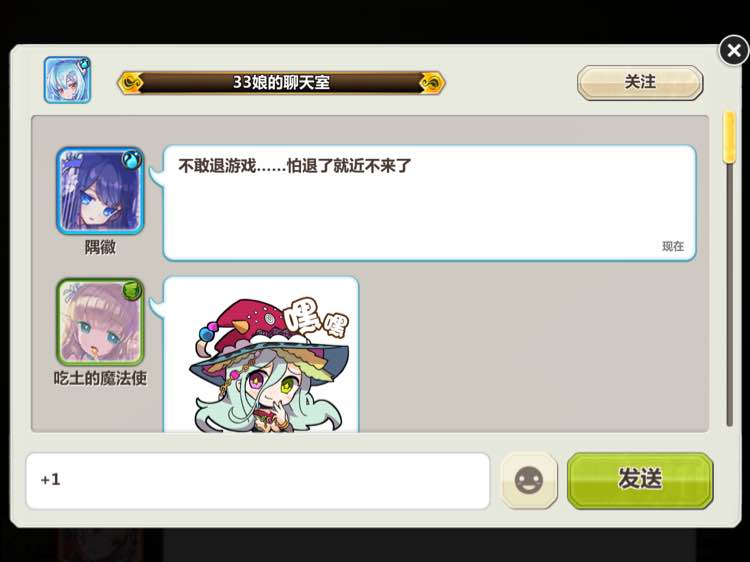Image resolution: width=750 pixels, height=562 pixels.
Task: Tap the water element badge on 隅徽's avatar
Action: point(132,159)
